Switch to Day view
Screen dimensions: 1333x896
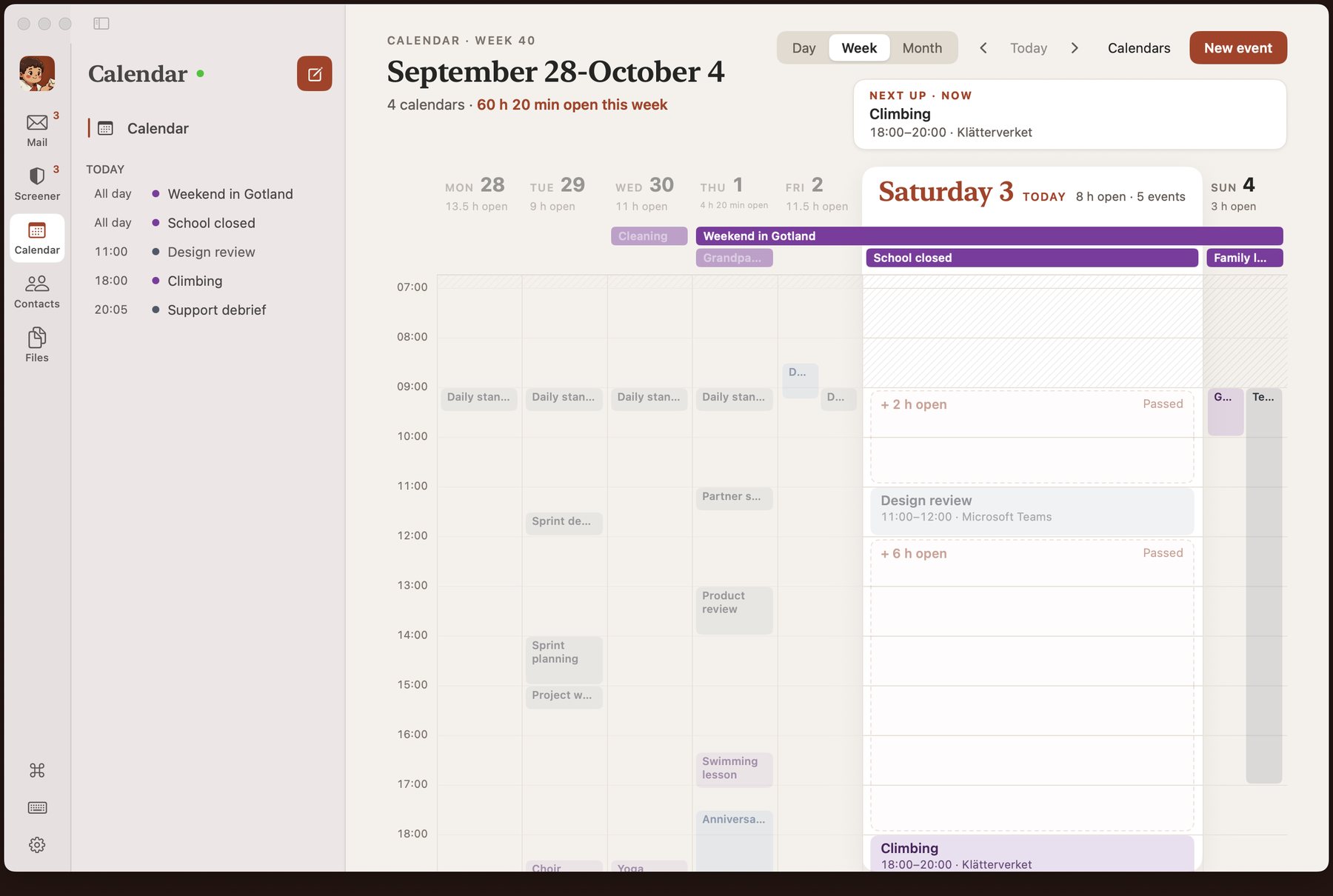pos(804,48)
